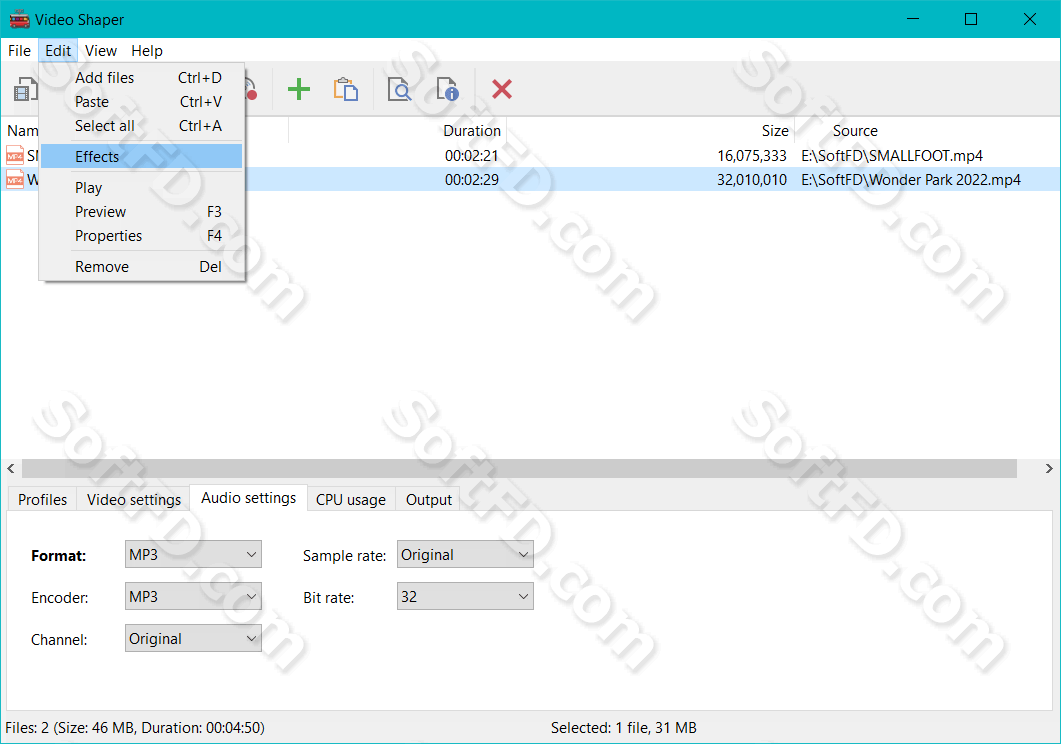Viewport: 1061px width, 744px height.
Task: Minimize the Video Shaper window
Action: 913,19
